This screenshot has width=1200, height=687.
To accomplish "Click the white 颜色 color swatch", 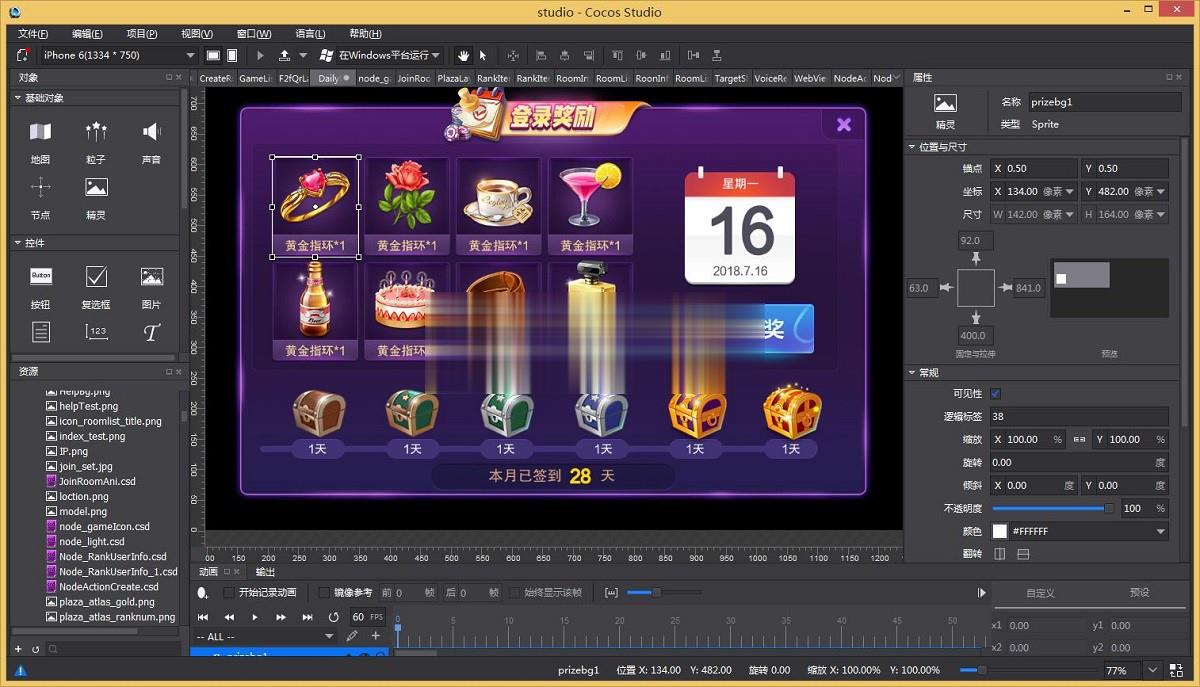I will (999, 531).
